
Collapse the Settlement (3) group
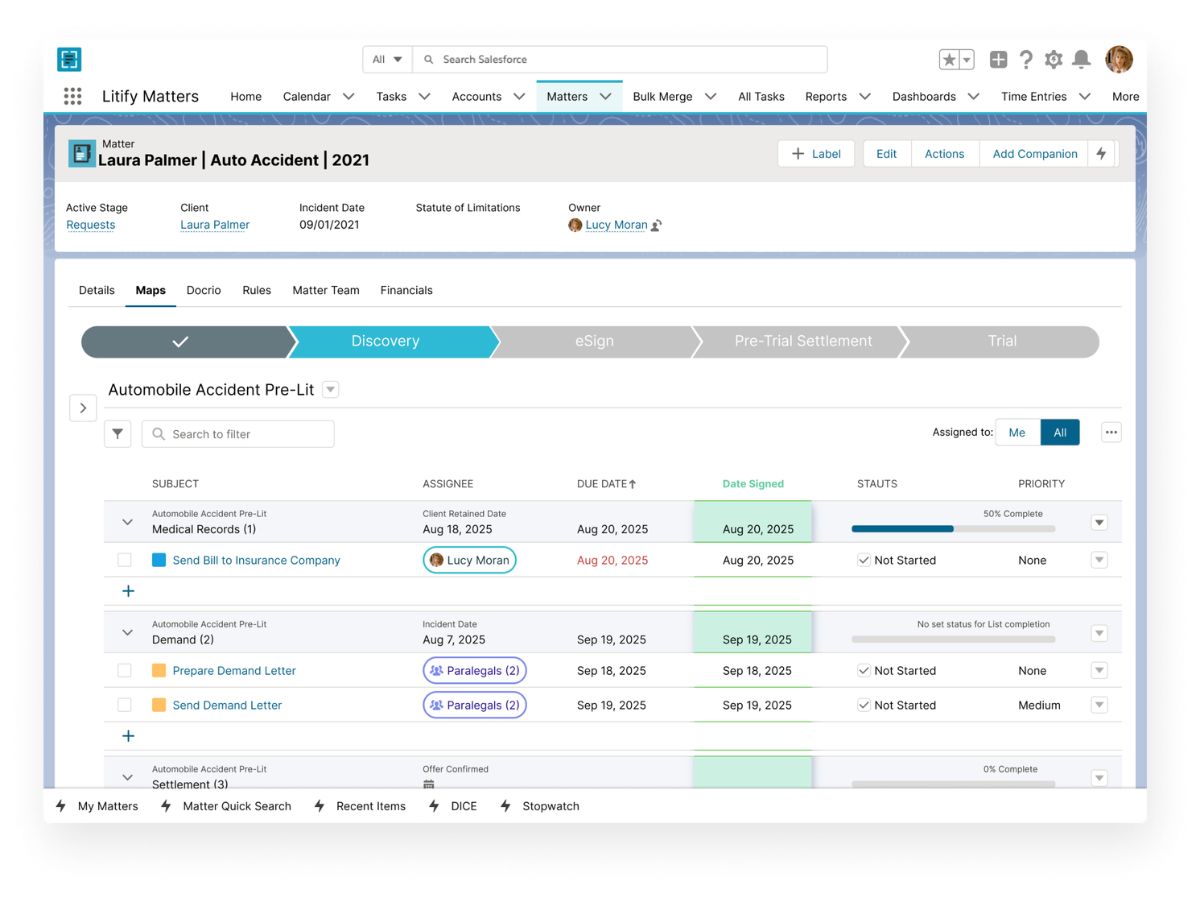[127, 777]
